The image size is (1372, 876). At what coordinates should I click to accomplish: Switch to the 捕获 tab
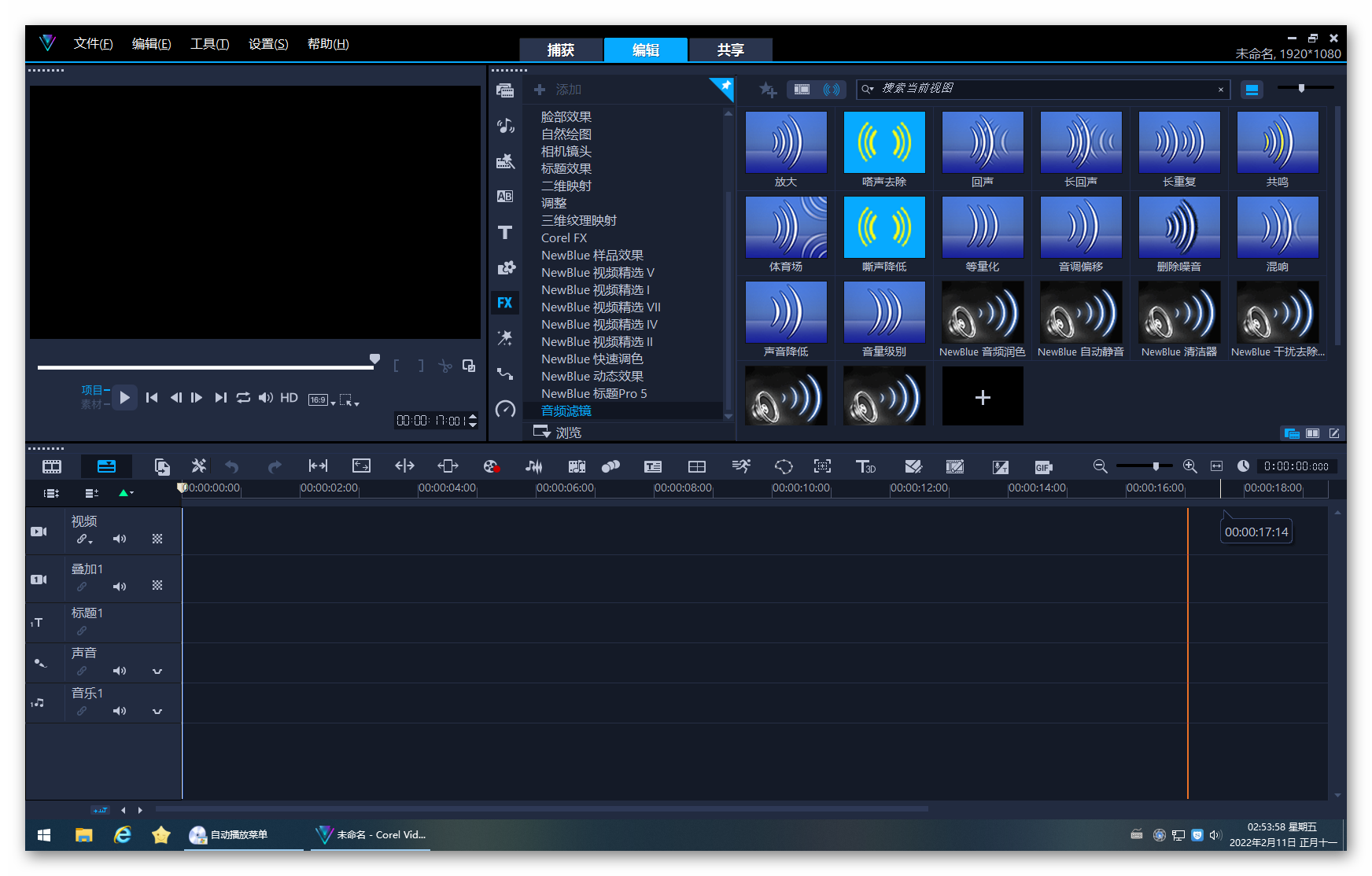click(561, 50)
